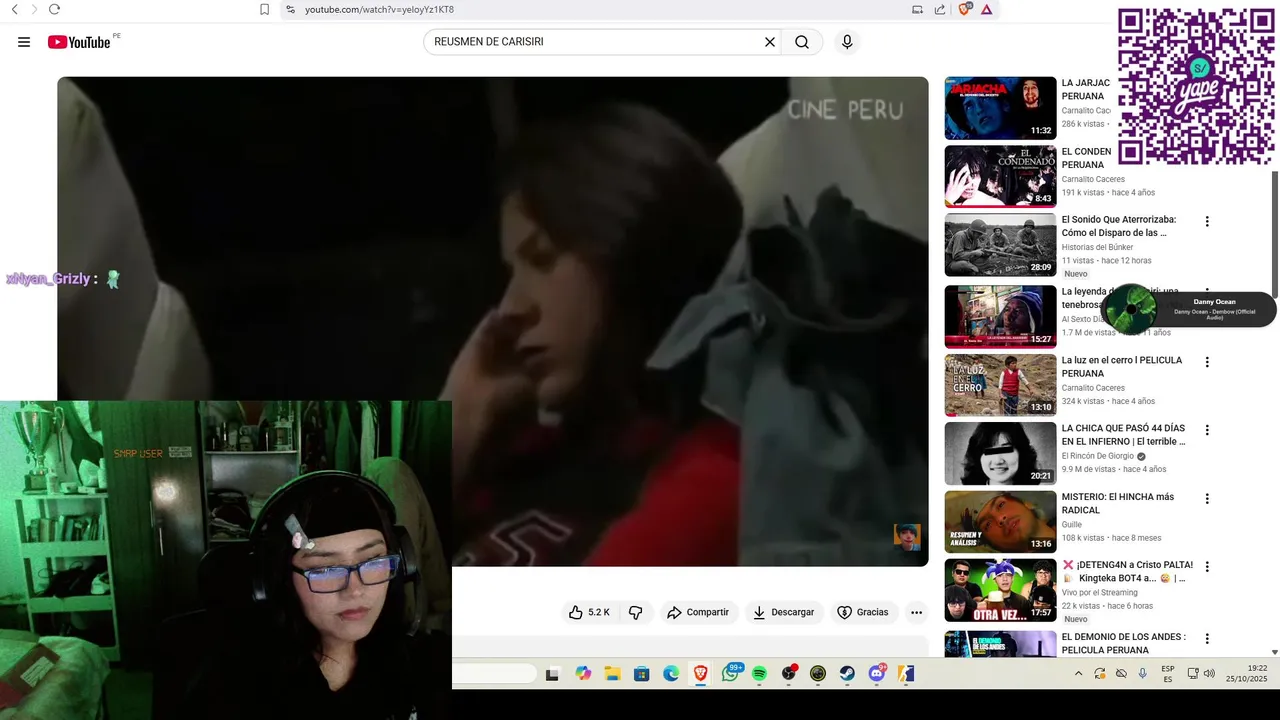
Task: Open Microsoft Store from the taskbar
Action: (x=642, y=674)
